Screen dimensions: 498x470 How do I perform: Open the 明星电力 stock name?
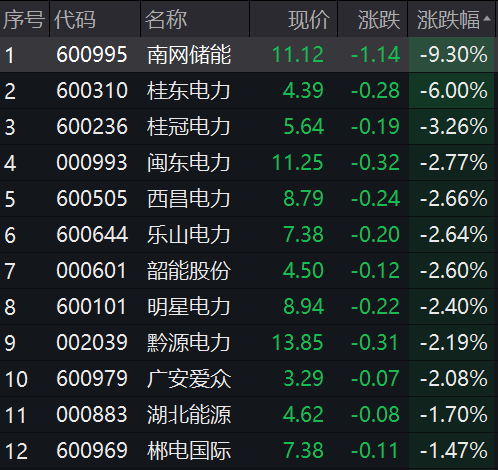[188, 307]
